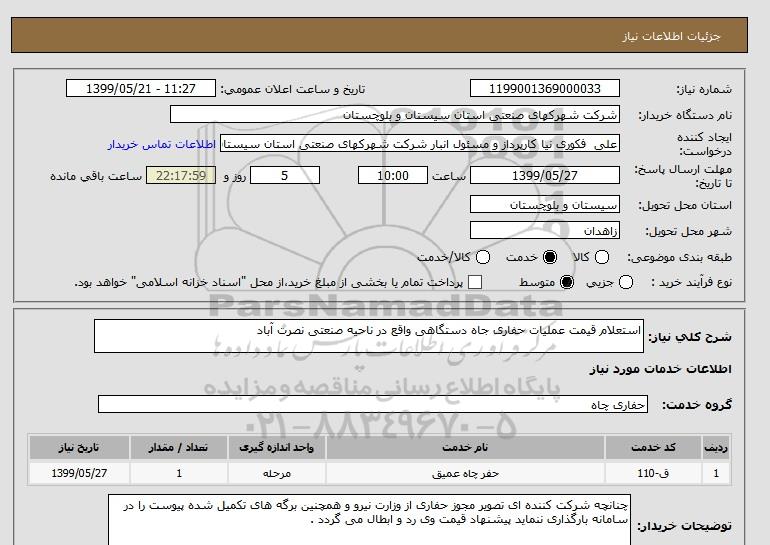Click the unit cell مرحله
The width and height of the screenshot is (770, 545).
click(276, 474)
